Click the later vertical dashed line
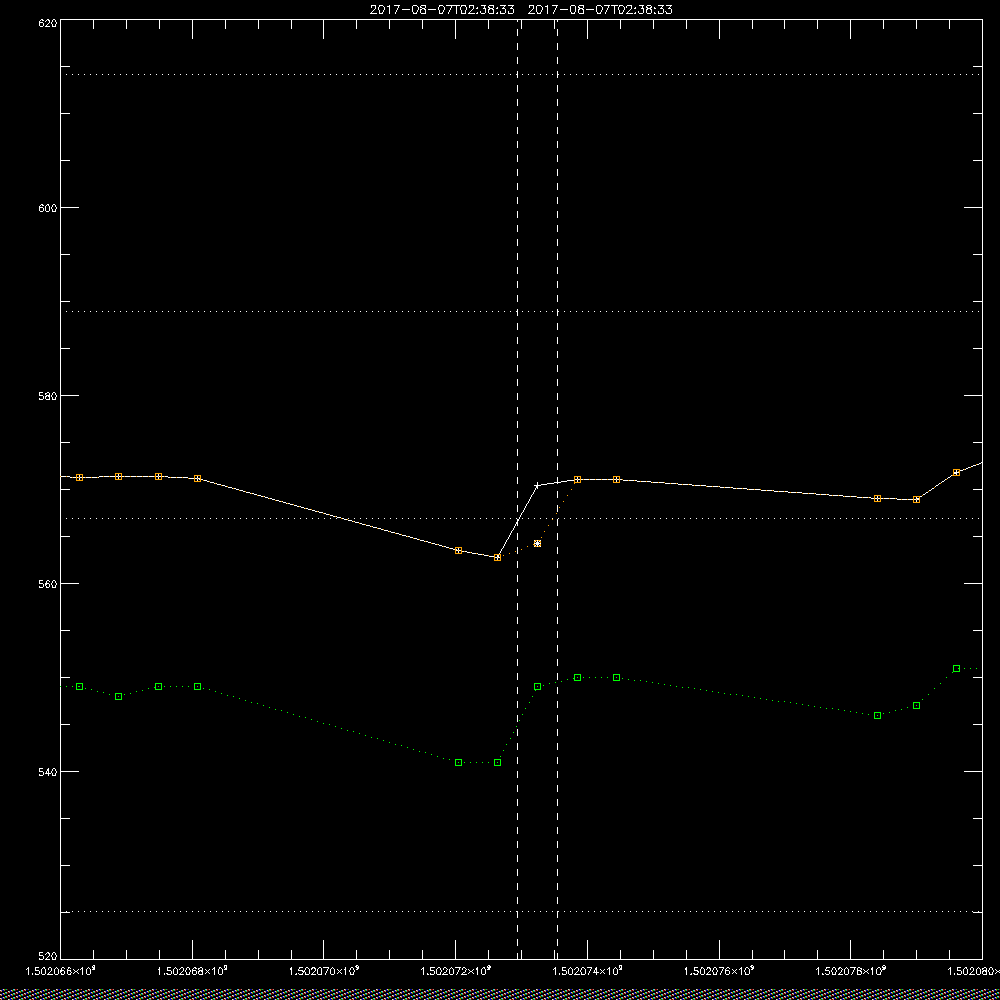 point(557,489)
